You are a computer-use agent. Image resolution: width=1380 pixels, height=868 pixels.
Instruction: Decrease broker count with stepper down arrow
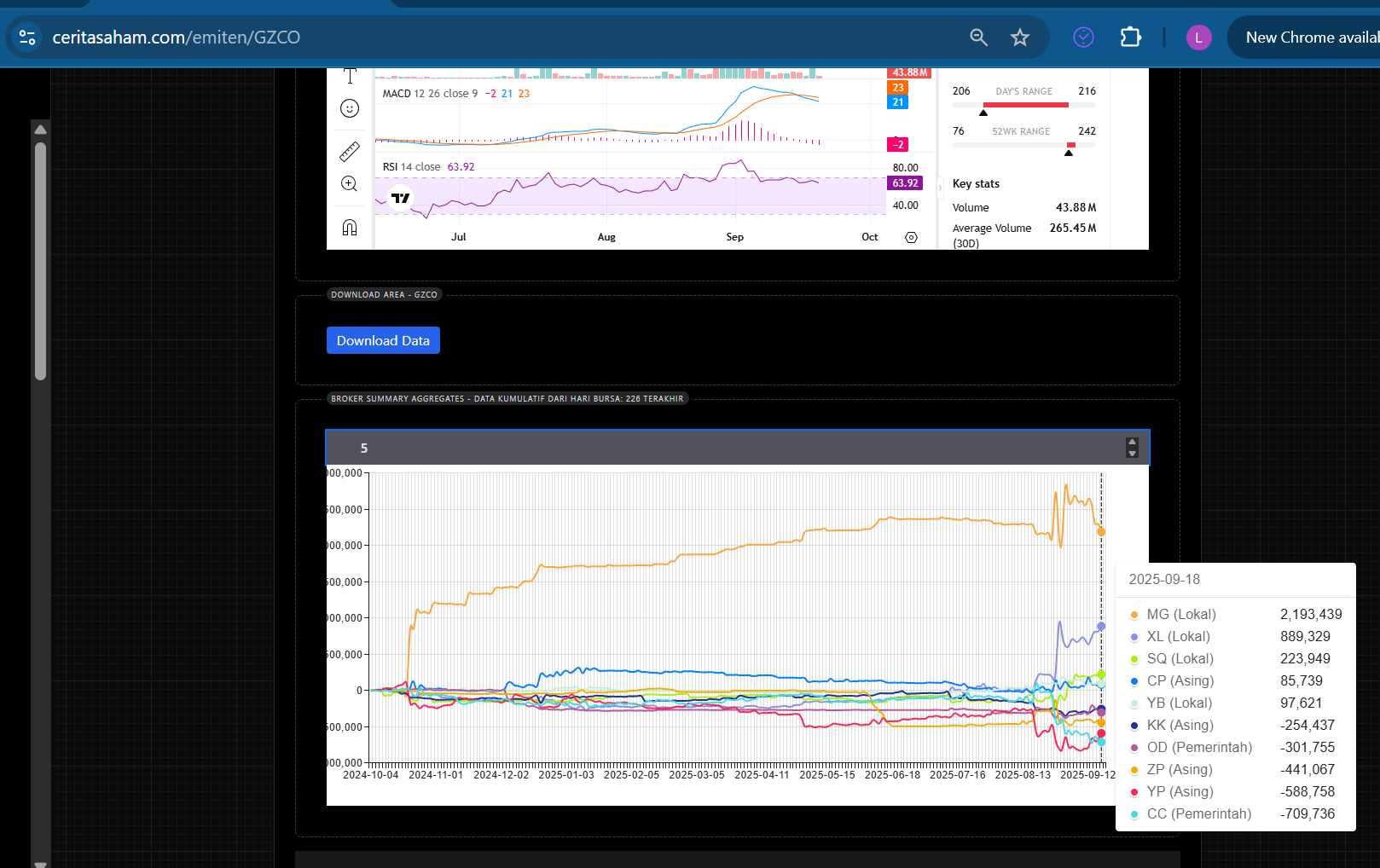1132,453
